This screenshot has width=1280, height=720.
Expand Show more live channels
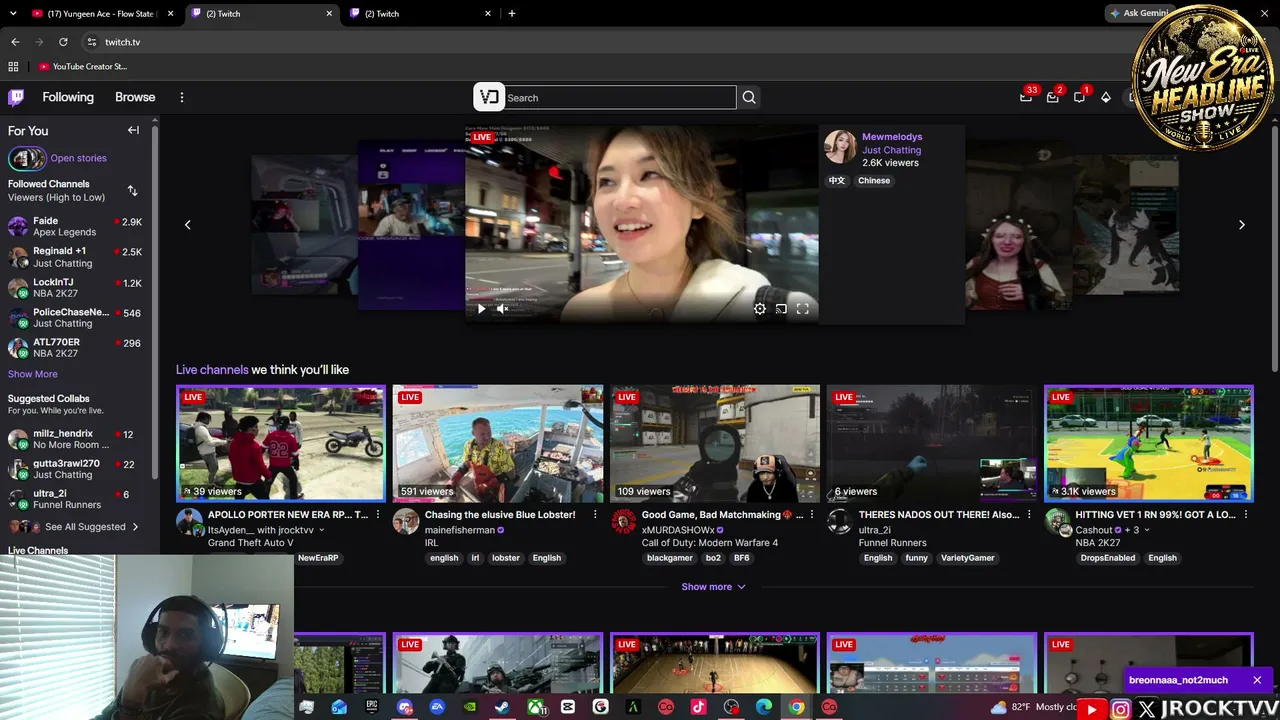coord(713,587)
